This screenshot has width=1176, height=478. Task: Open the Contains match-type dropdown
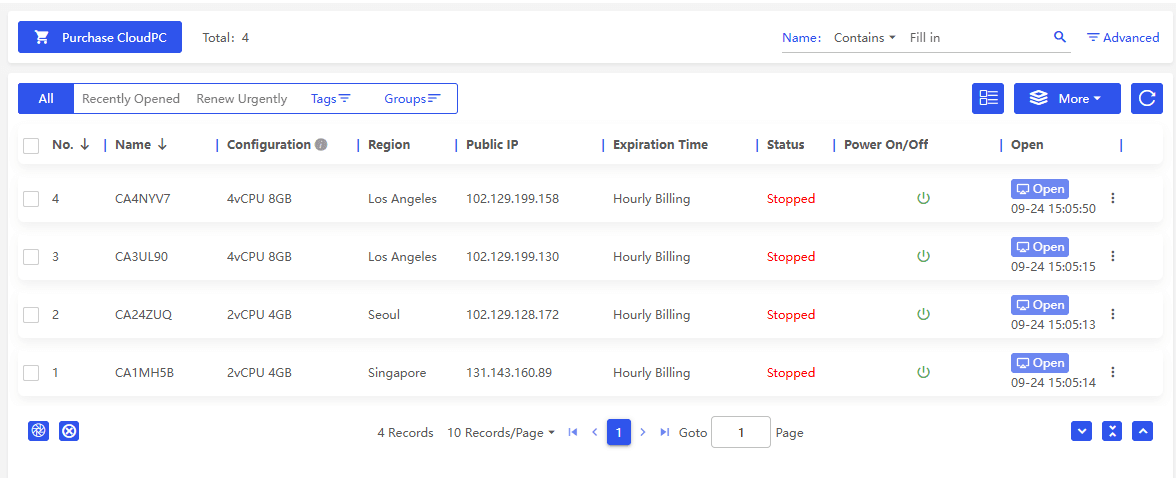click(865, 38)
